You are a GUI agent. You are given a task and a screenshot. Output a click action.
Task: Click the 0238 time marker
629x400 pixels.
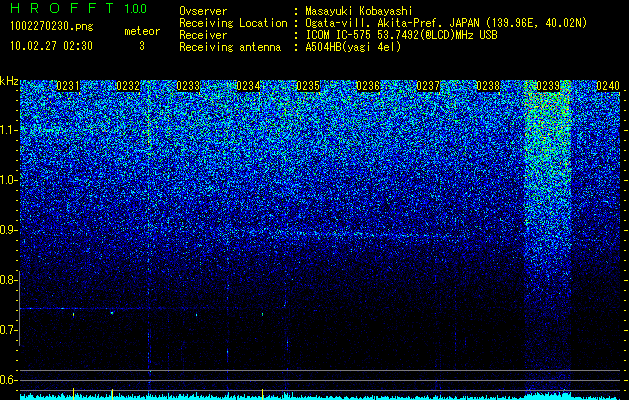(488, 86)
